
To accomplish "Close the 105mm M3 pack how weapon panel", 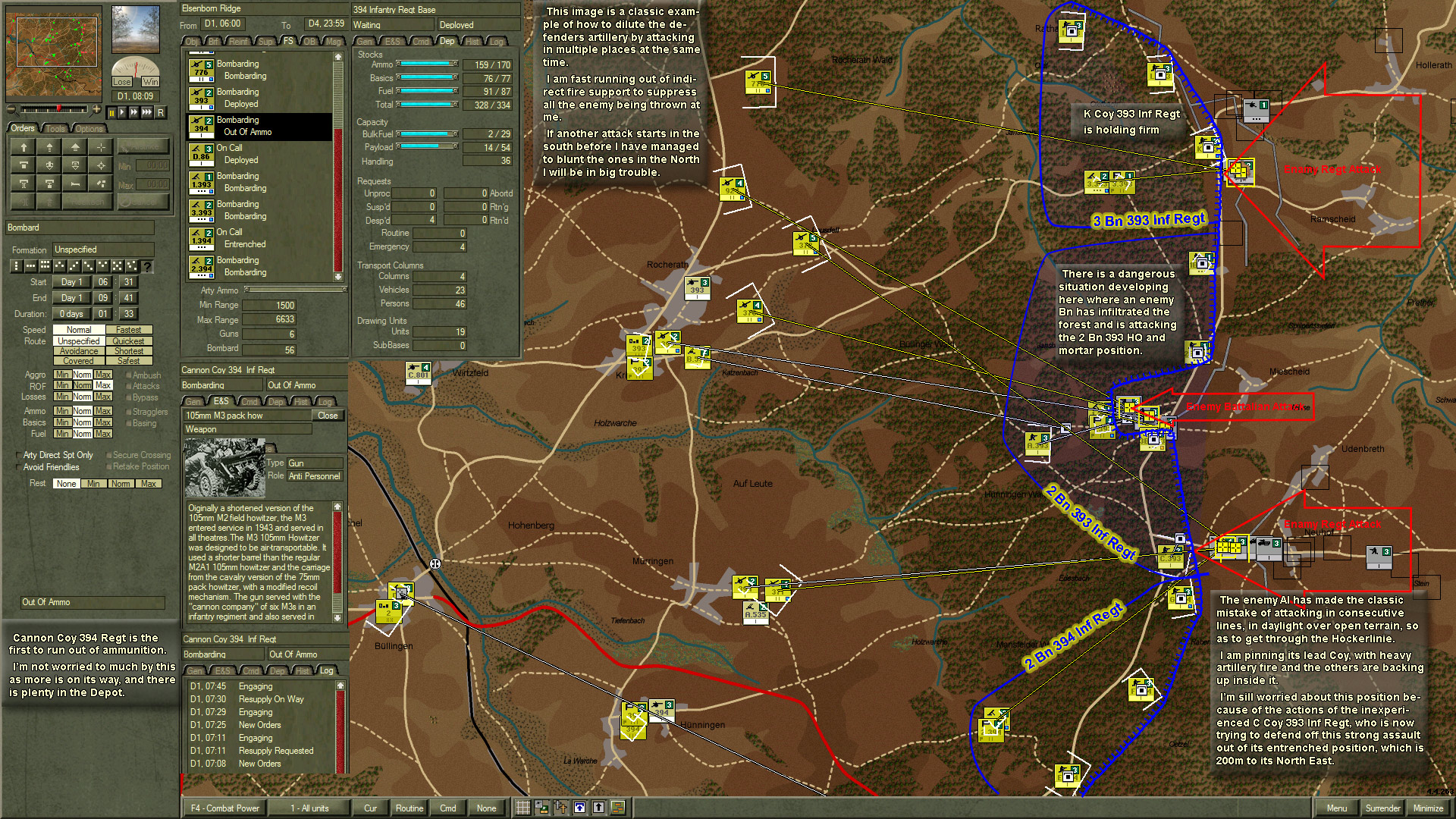I will (328, 416).
